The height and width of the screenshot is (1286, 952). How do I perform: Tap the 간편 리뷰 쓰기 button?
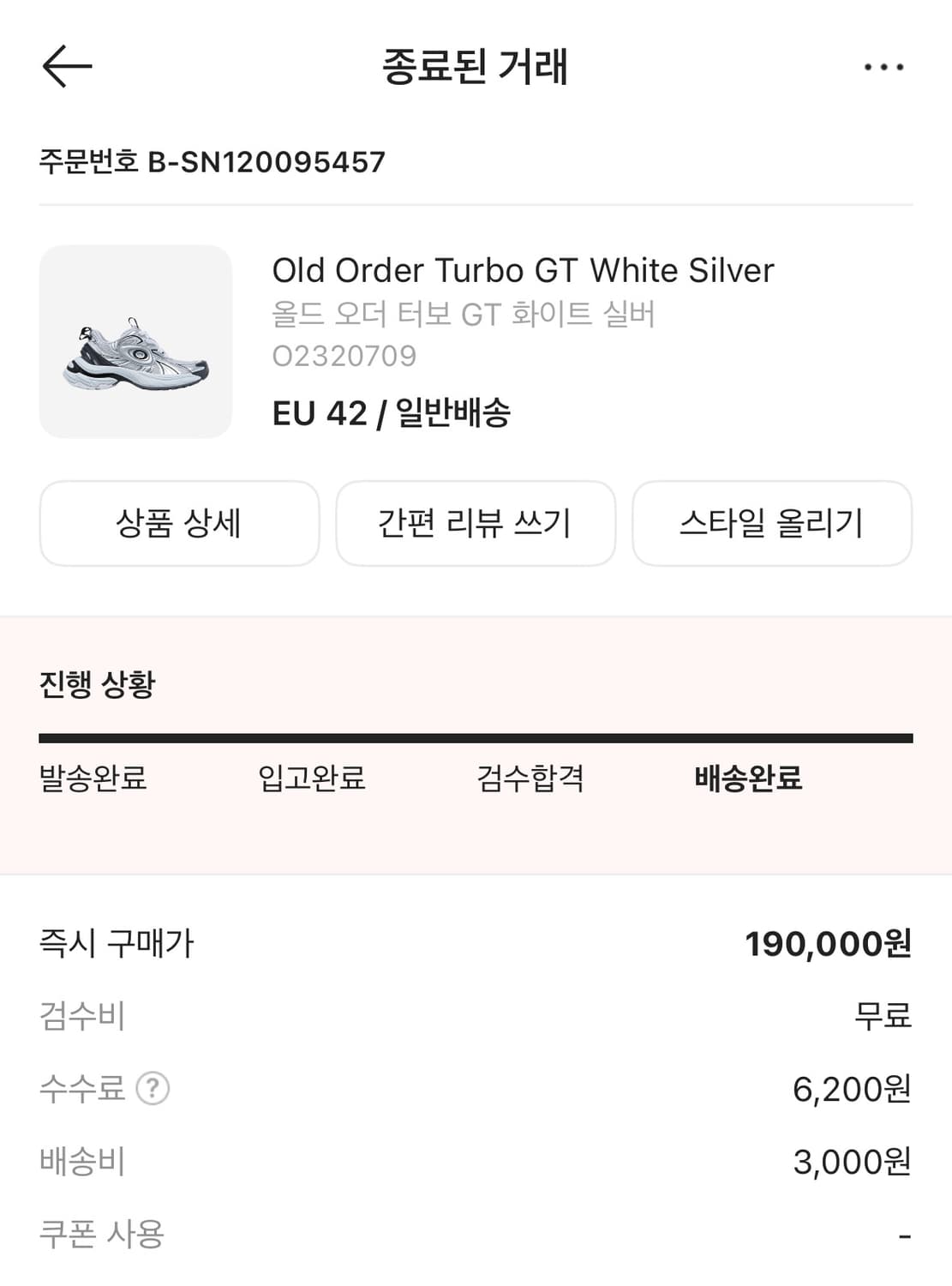click(x=476, y=523)
